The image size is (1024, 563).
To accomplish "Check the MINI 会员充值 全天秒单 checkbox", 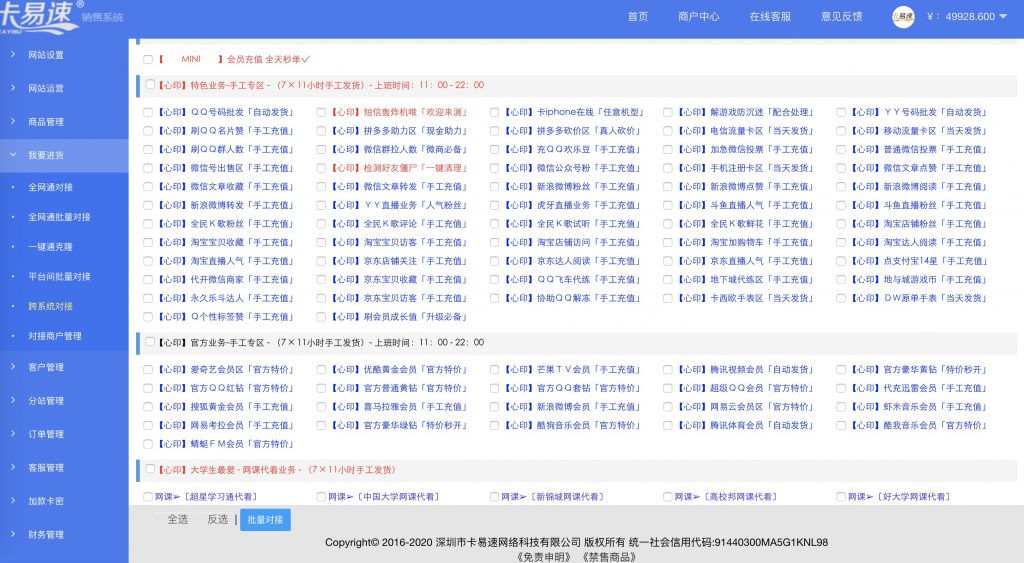I will [148, 59].
